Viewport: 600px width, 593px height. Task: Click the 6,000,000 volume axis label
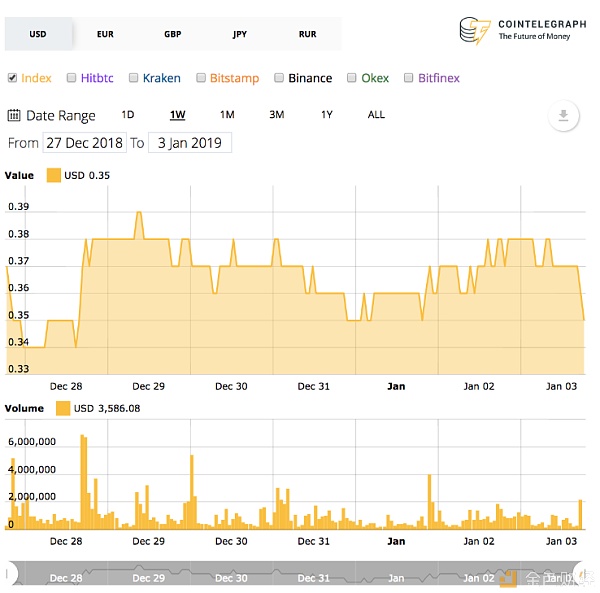(32, 441)
